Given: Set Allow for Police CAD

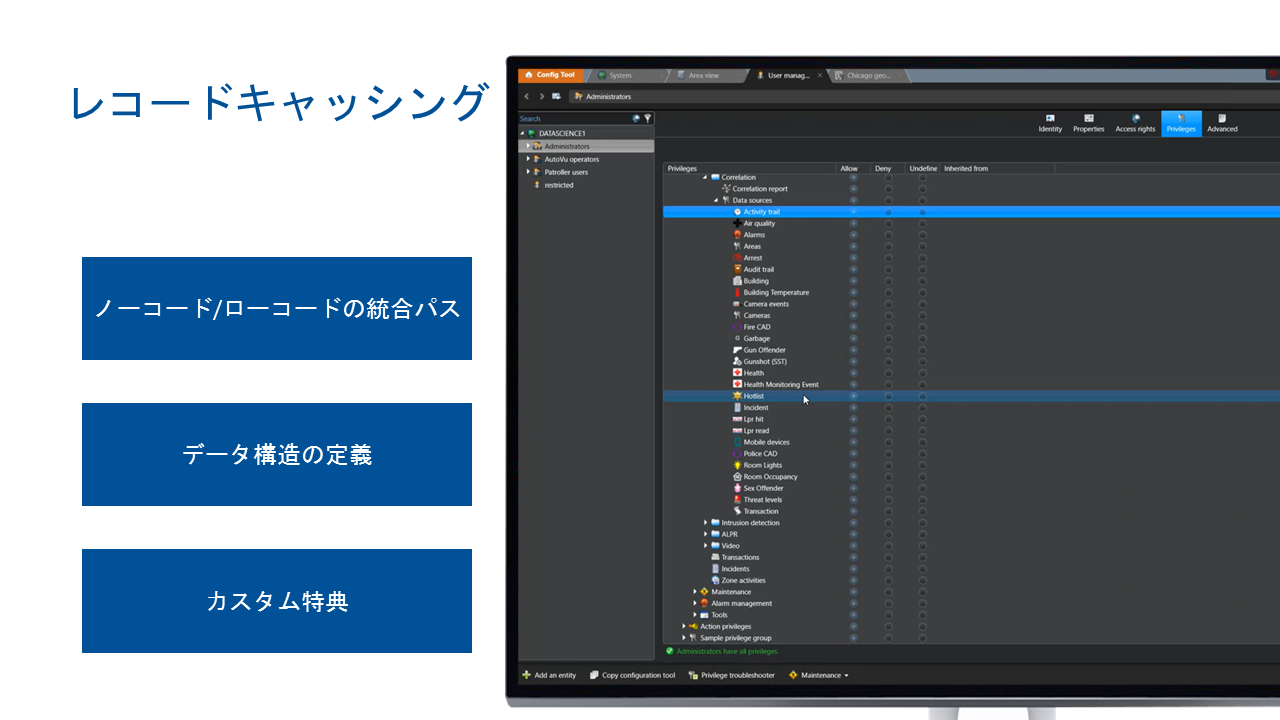Looking at the screenshot, I should click(853, 454).
